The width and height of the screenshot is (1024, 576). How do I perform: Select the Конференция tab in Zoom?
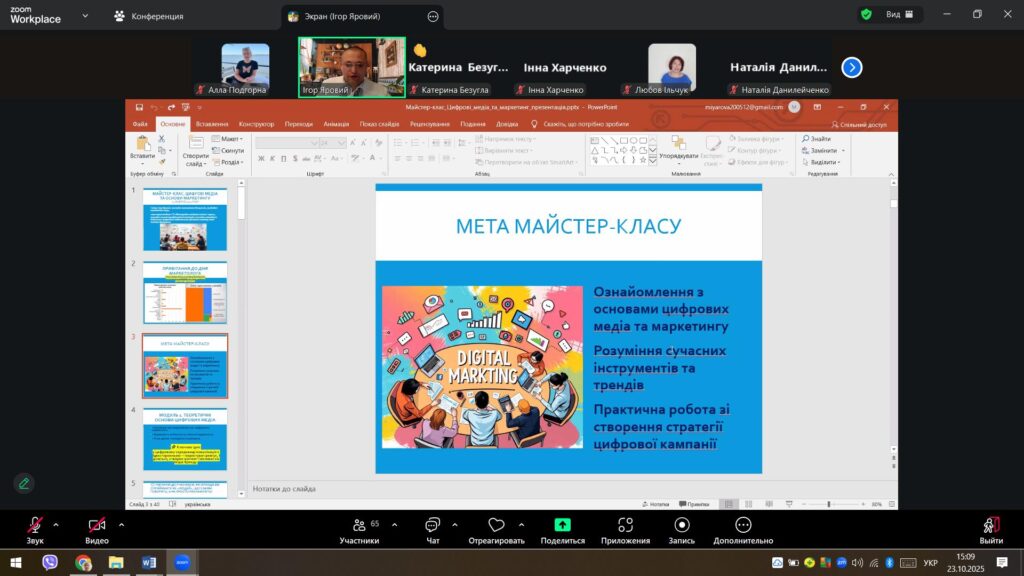pos(148,16)
